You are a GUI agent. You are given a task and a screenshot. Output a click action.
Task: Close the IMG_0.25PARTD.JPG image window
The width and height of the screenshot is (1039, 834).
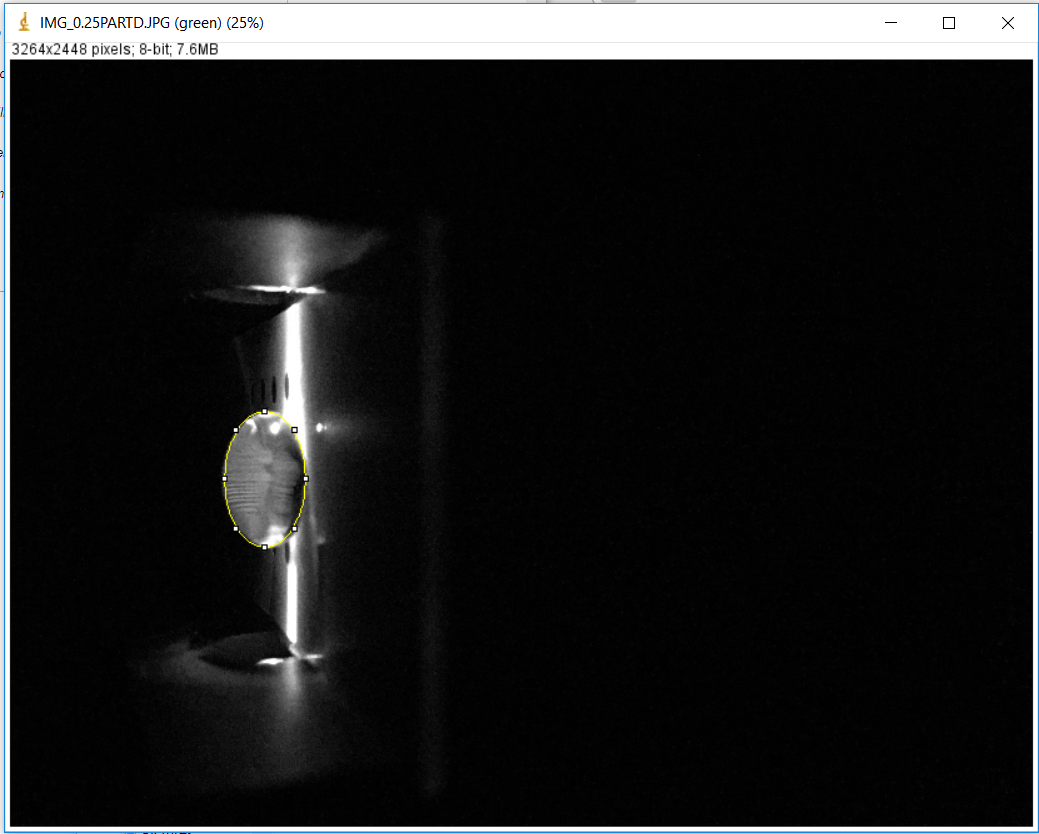click(x=1007, y=23)
